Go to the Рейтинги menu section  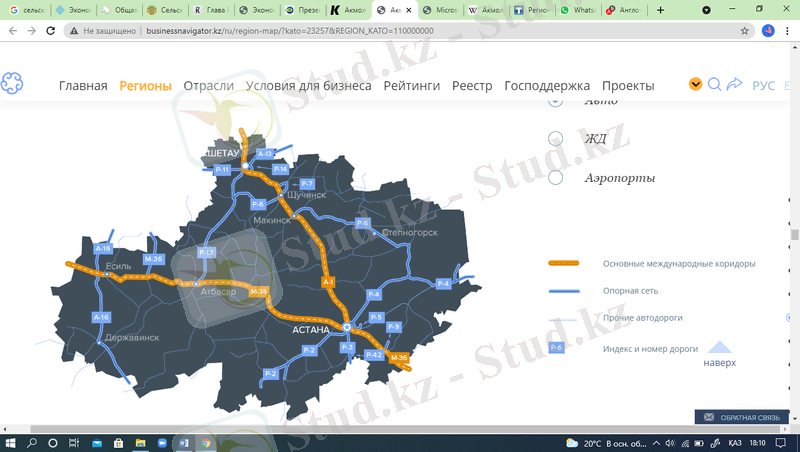point(411,86)
